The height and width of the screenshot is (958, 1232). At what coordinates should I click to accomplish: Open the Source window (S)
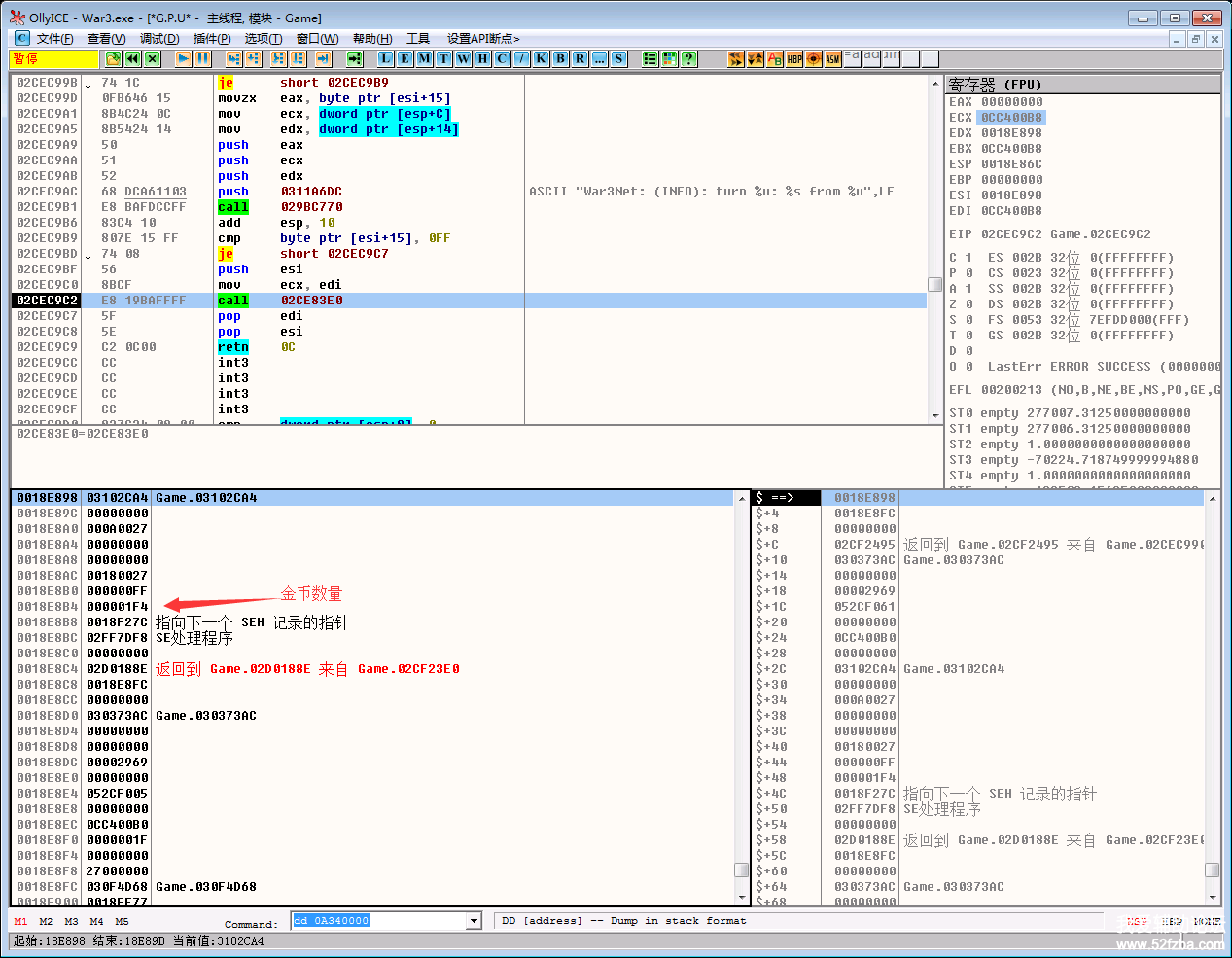(619, 58)
